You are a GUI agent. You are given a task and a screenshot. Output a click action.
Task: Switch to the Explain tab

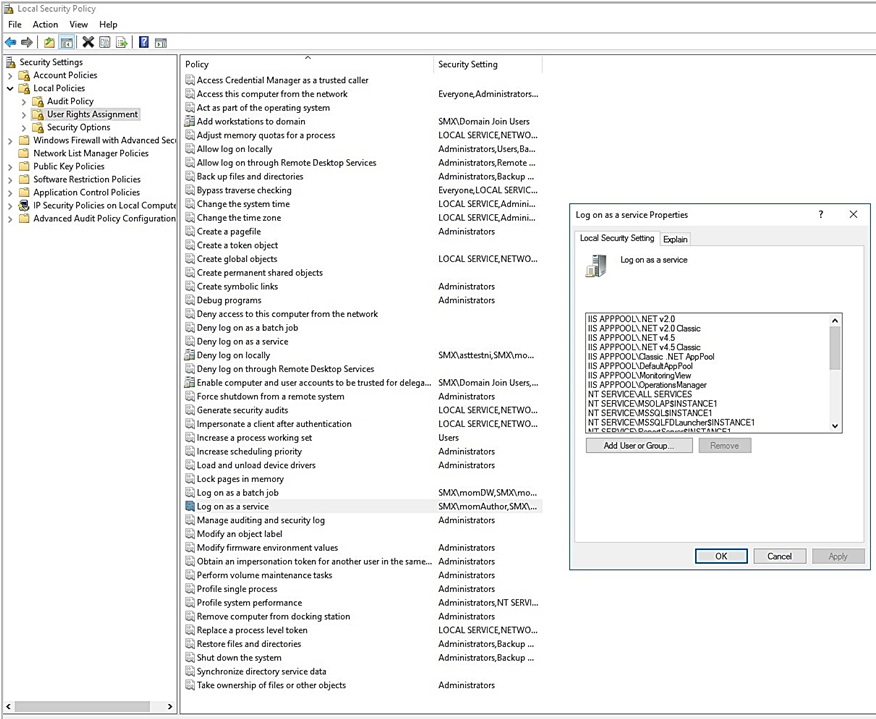(675, 239)
